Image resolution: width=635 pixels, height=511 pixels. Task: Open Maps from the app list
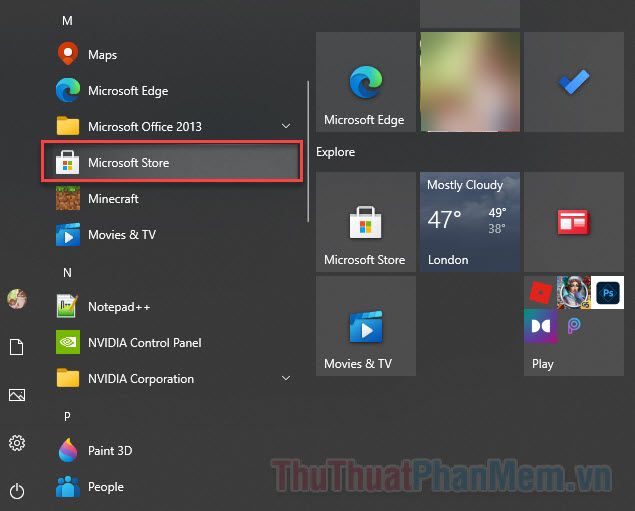172,54
